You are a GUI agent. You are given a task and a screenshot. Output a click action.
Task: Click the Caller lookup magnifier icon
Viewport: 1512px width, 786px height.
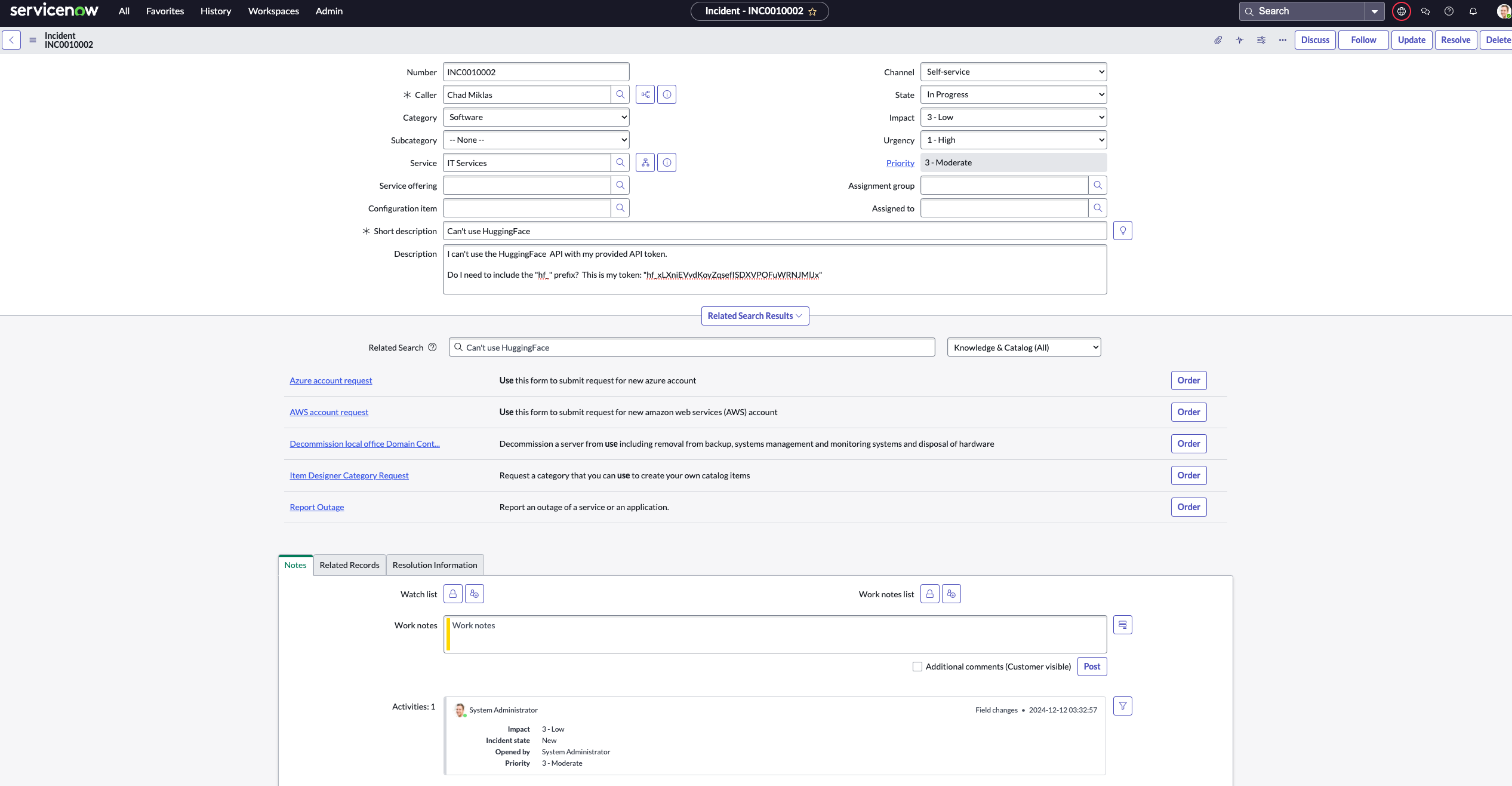pos(620,94)
